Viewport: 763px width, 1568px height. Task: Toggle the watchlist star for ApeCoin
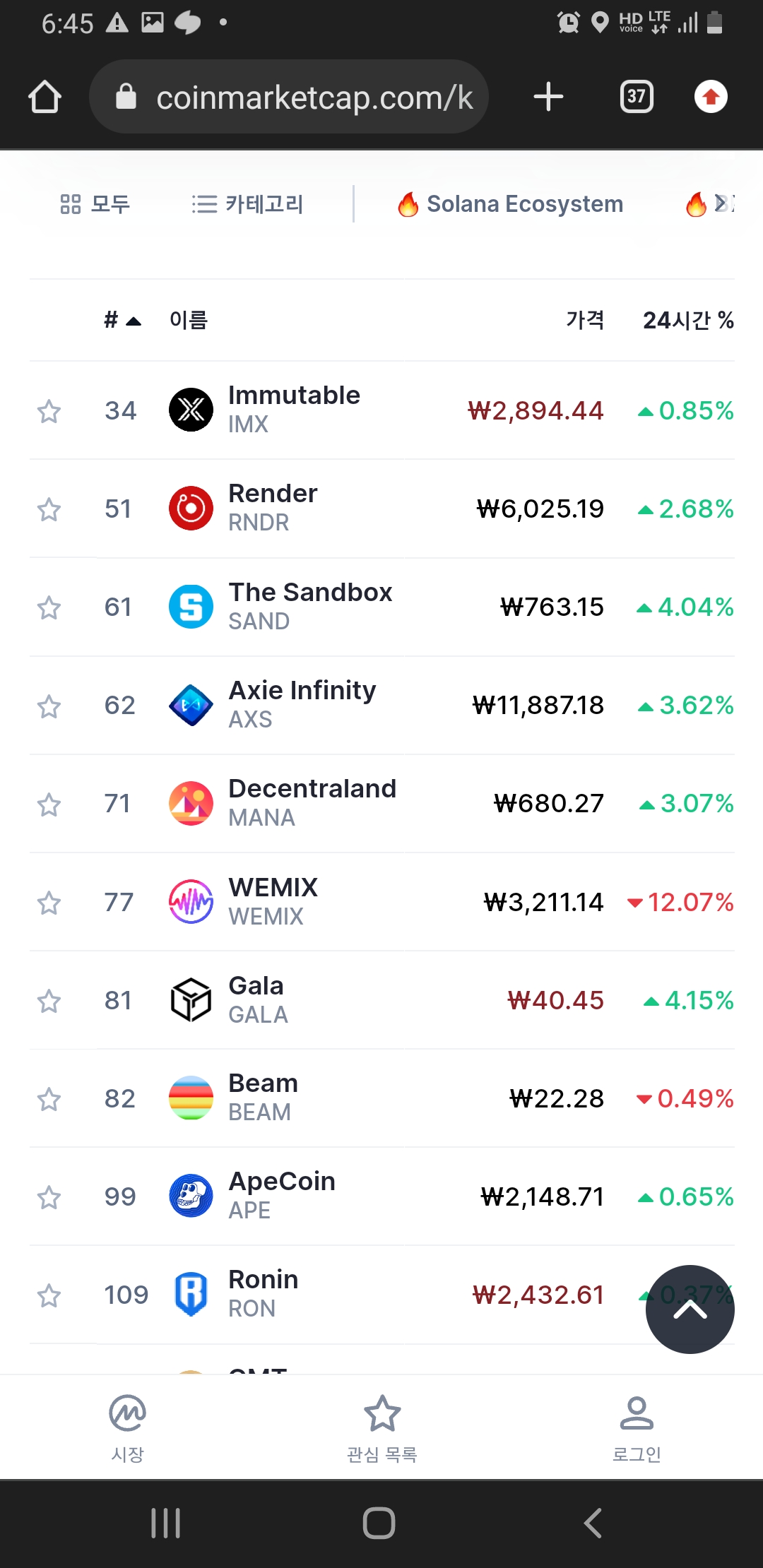tap(49, 1197)
